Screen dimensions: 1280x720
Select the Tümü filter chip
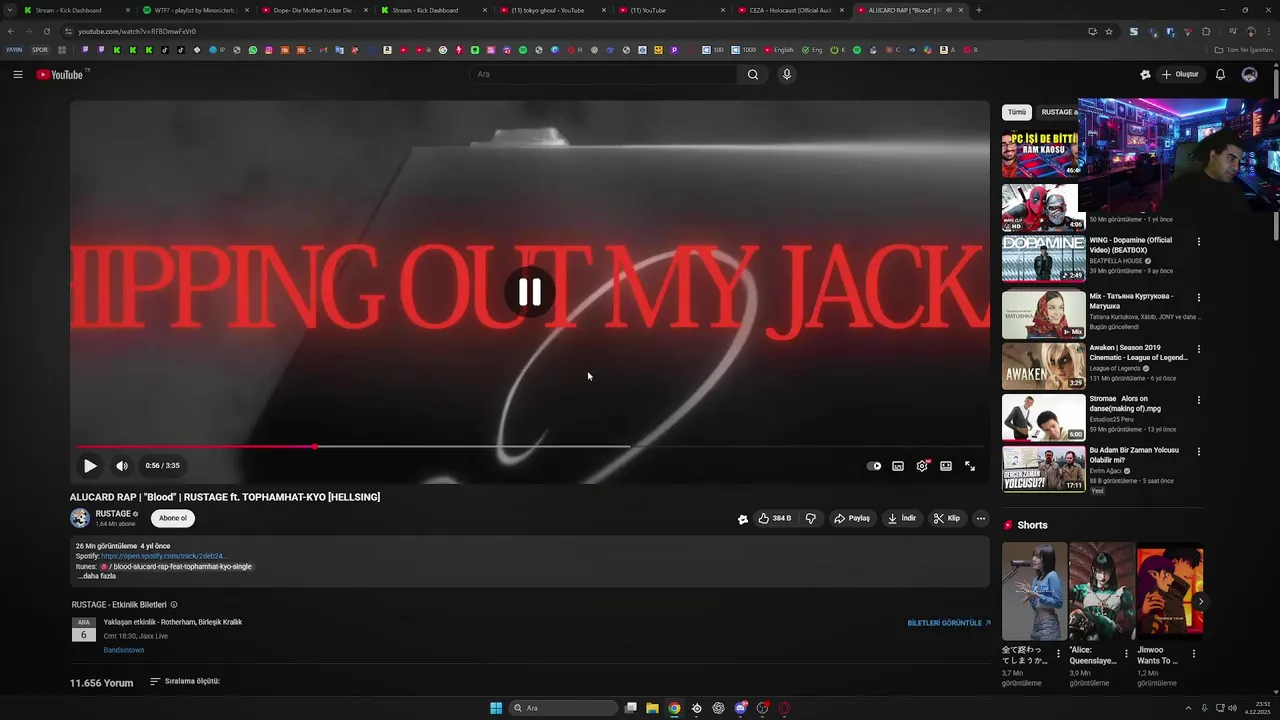tap(1016, 112)
